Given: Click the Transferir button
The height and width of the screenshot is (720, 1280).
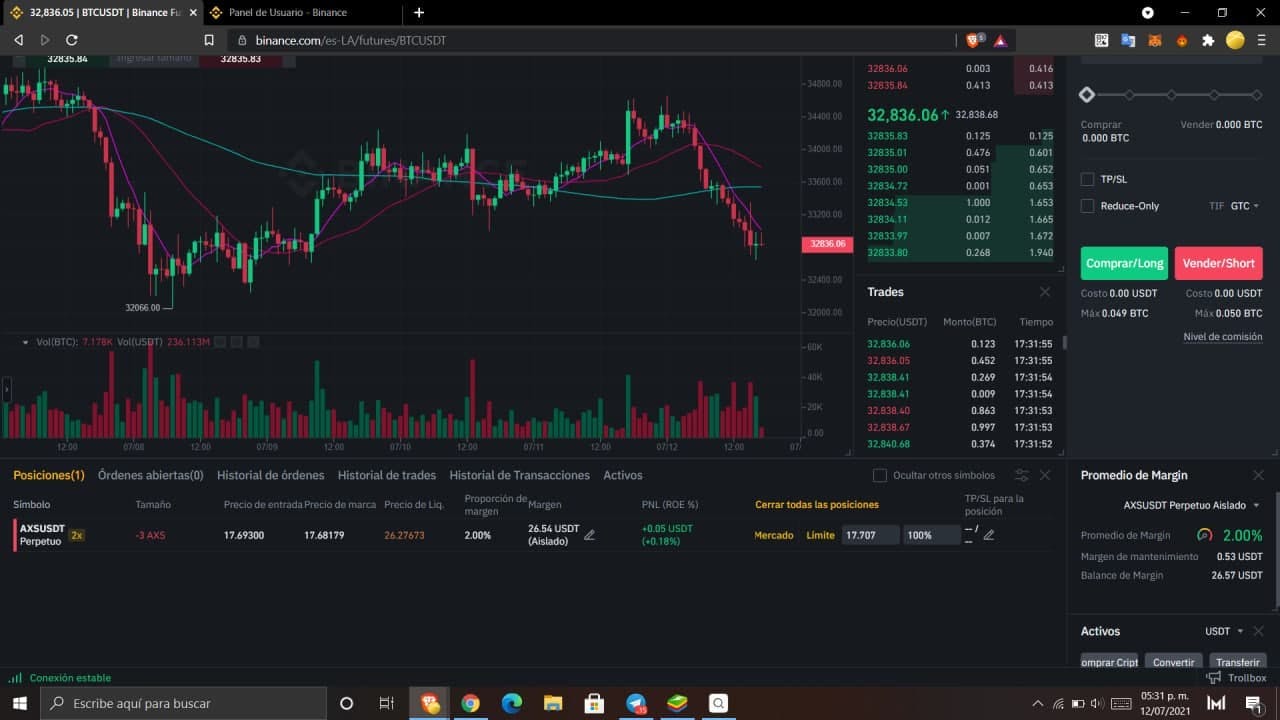Looking at the screenshot, I should pyautogui.click(x=1238, y=662).
